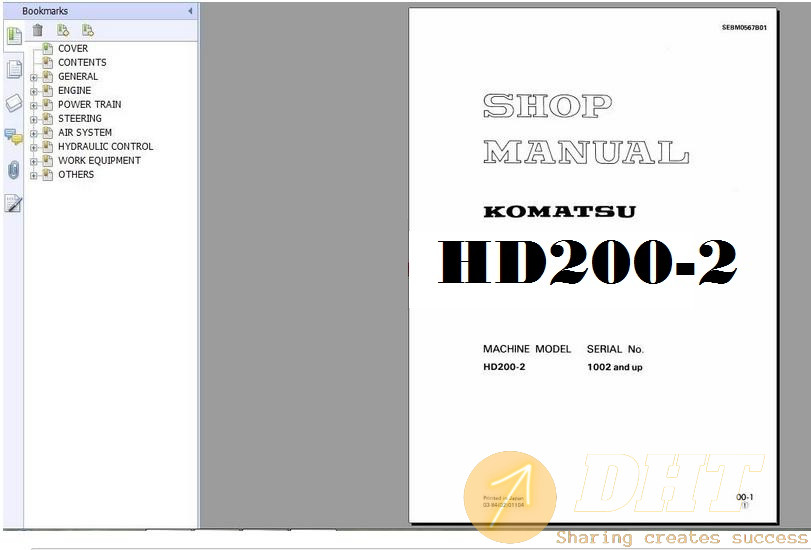This screenshot has width=811, height=550.
Task: Select the WORK EQUIPMENT bookmark
Action: (99, 160)
